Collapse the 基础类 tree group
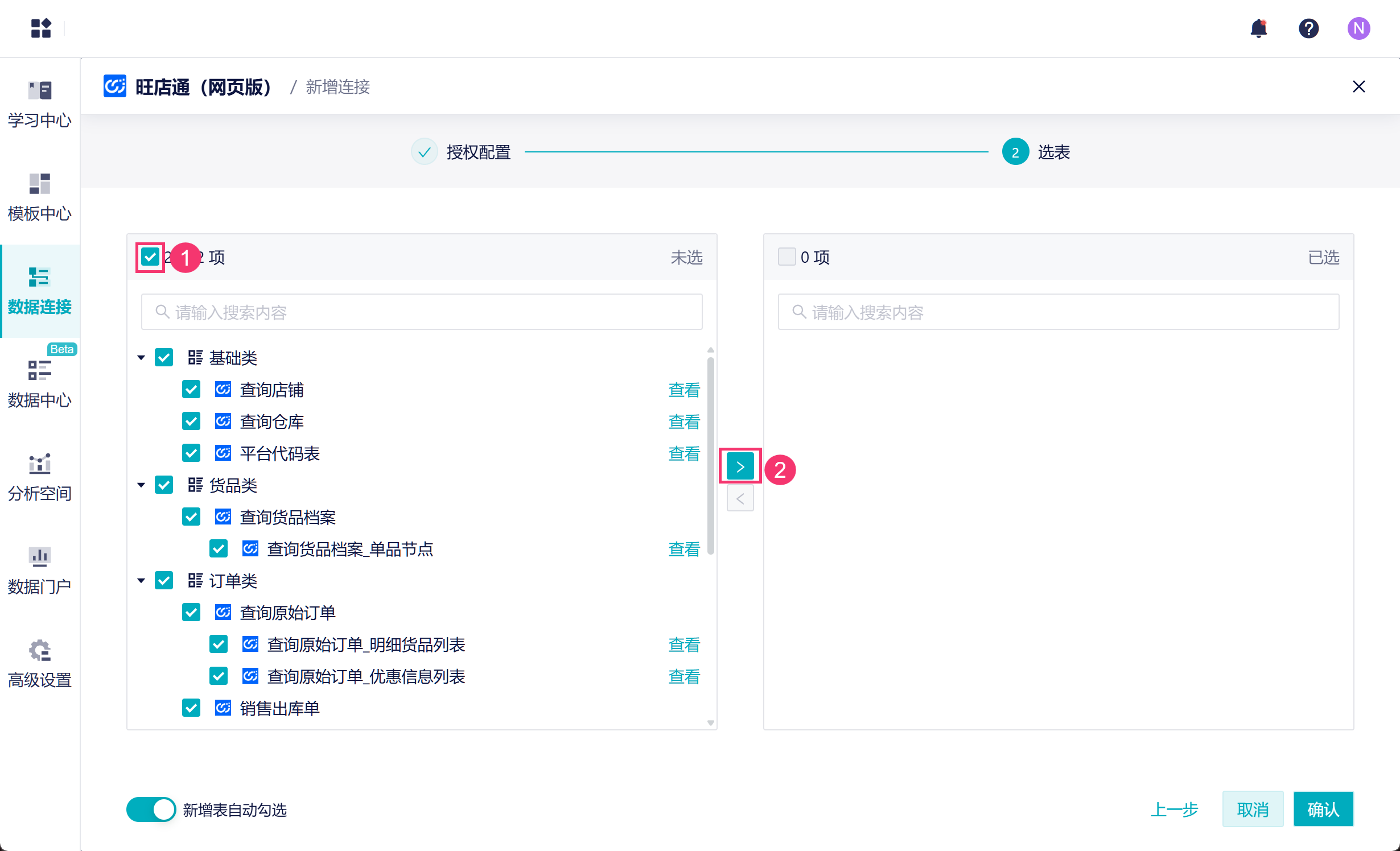Screen dimensions: 1400x851 pos(141,358)
